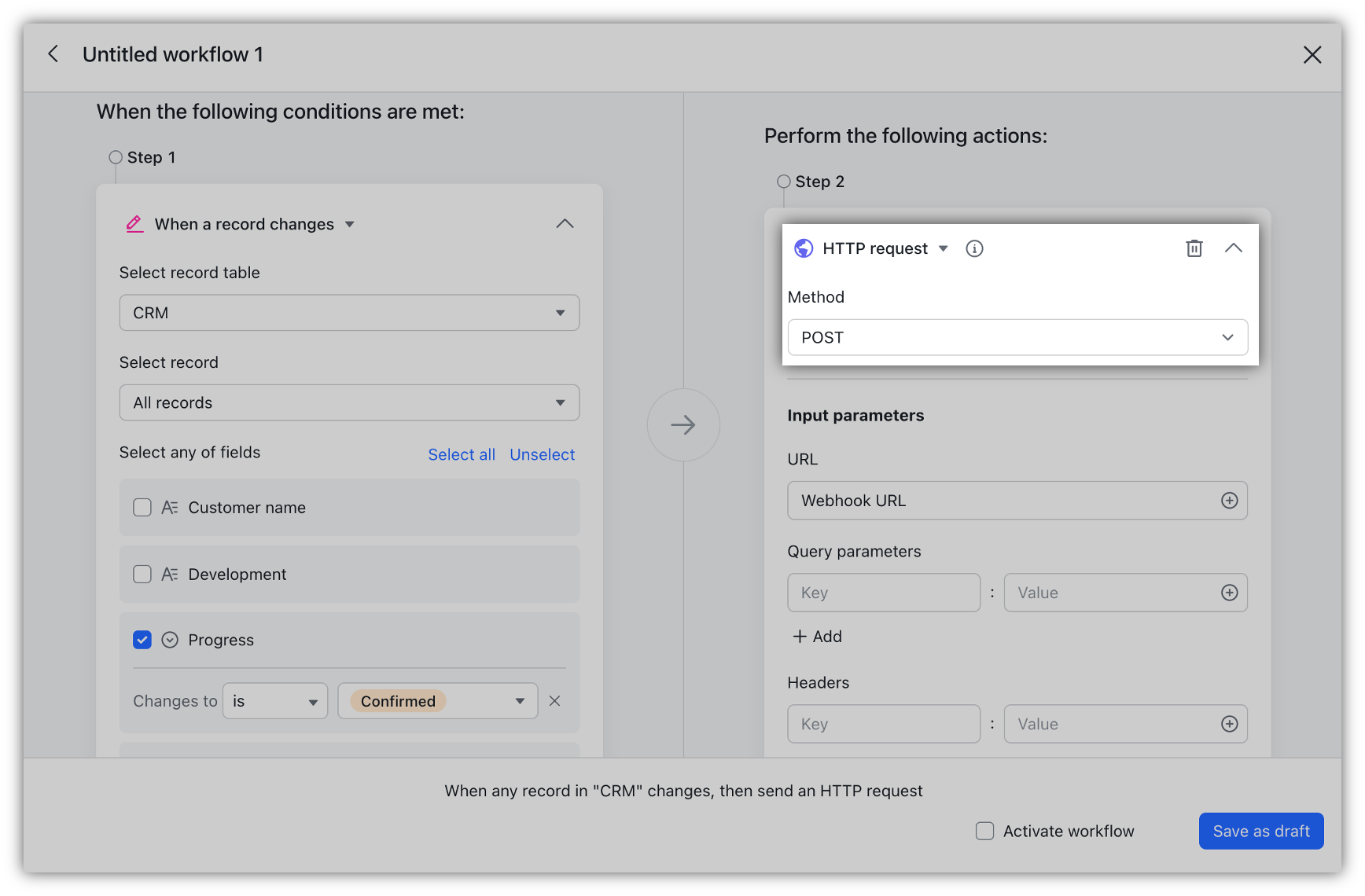Navigate back using the arrow icon

53,53
